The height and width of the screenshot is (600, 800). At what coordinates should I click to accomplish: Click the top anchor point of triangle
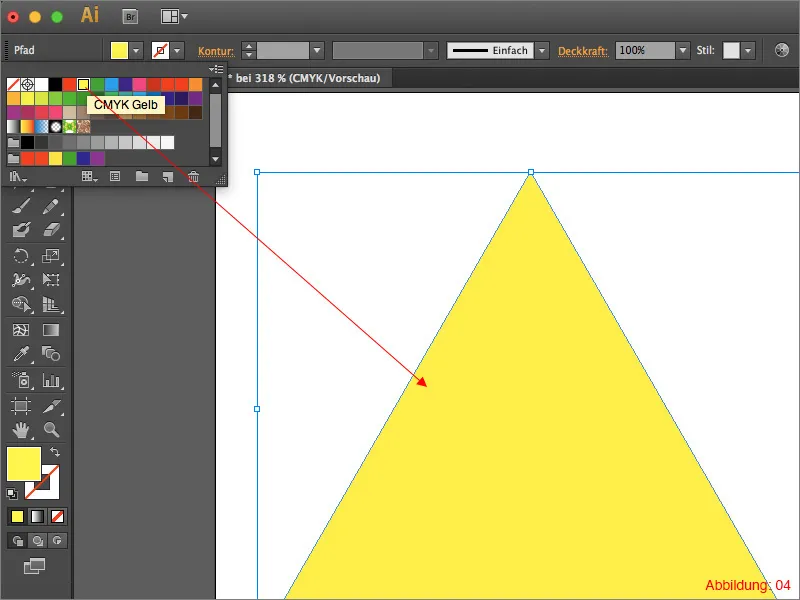[531, 172]
